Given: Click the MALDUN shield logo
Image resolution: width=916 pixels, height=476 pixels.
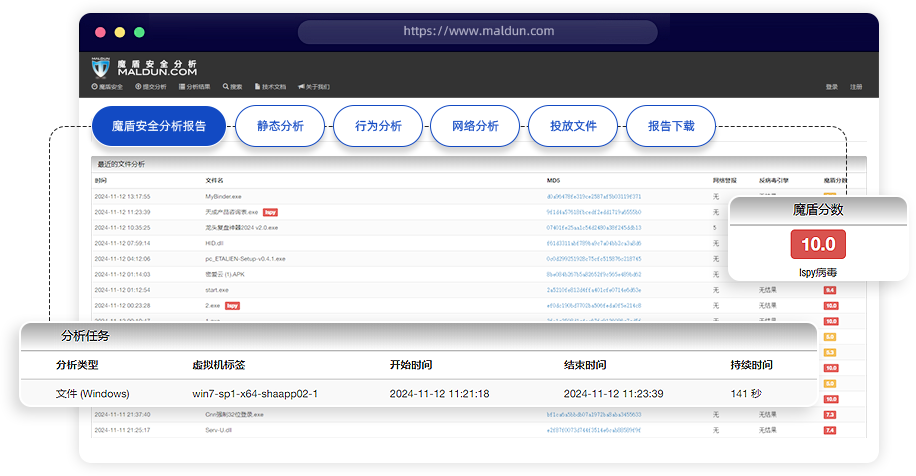Looking at the screenshot, I should coord(100,67).
